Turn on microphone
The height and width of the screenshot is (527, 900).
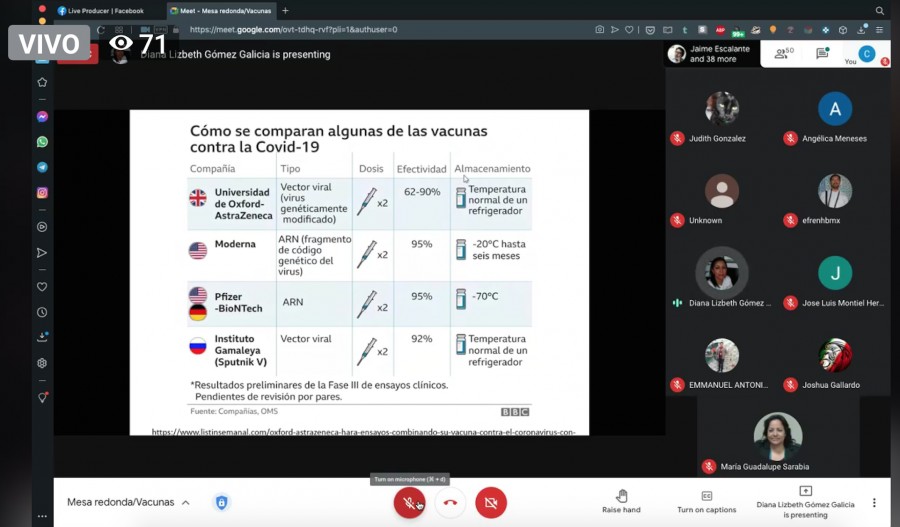(409, 503)
